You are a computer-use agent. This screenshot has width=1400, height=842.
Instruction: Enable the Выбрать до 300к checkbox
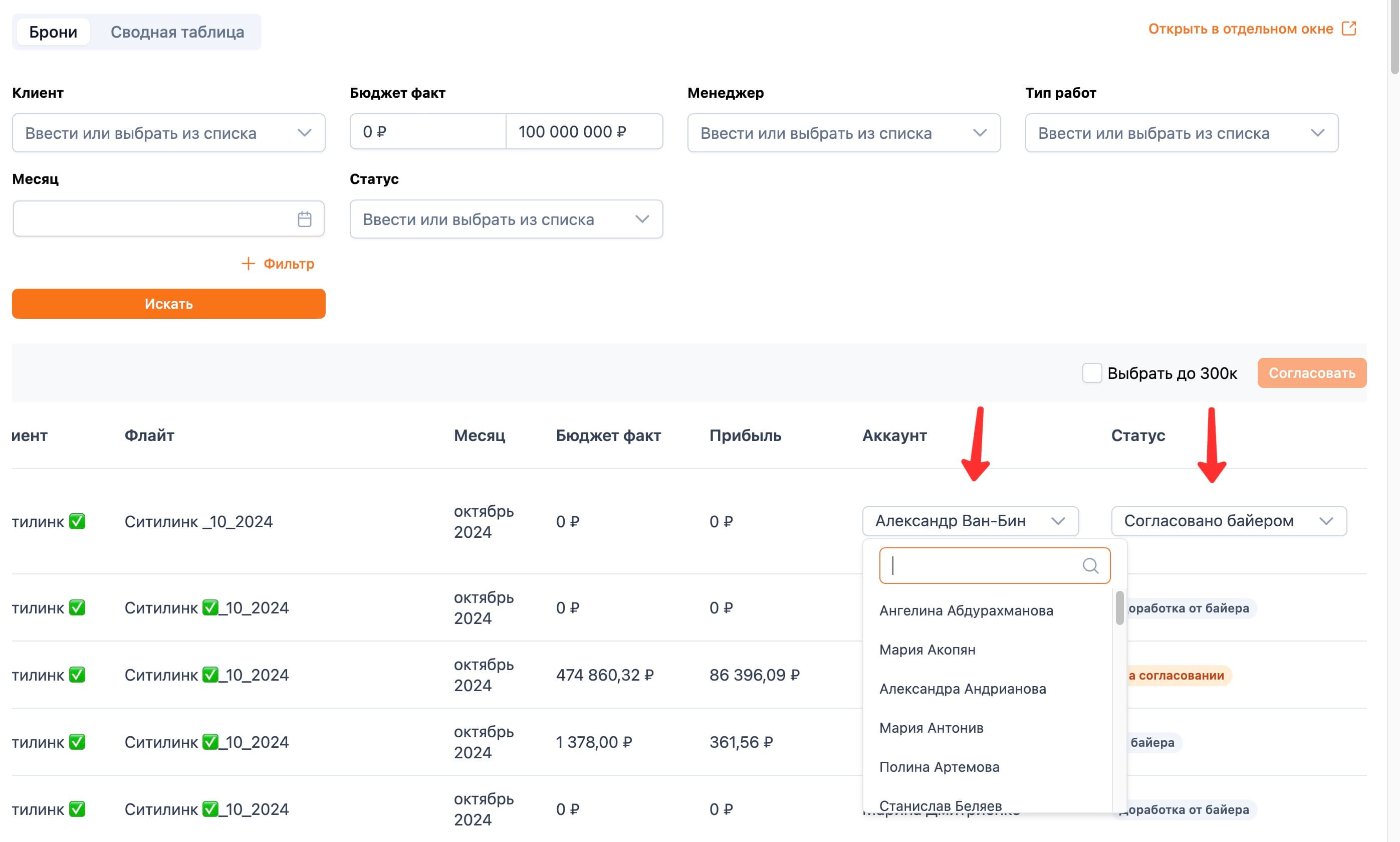coord(1091,373)
